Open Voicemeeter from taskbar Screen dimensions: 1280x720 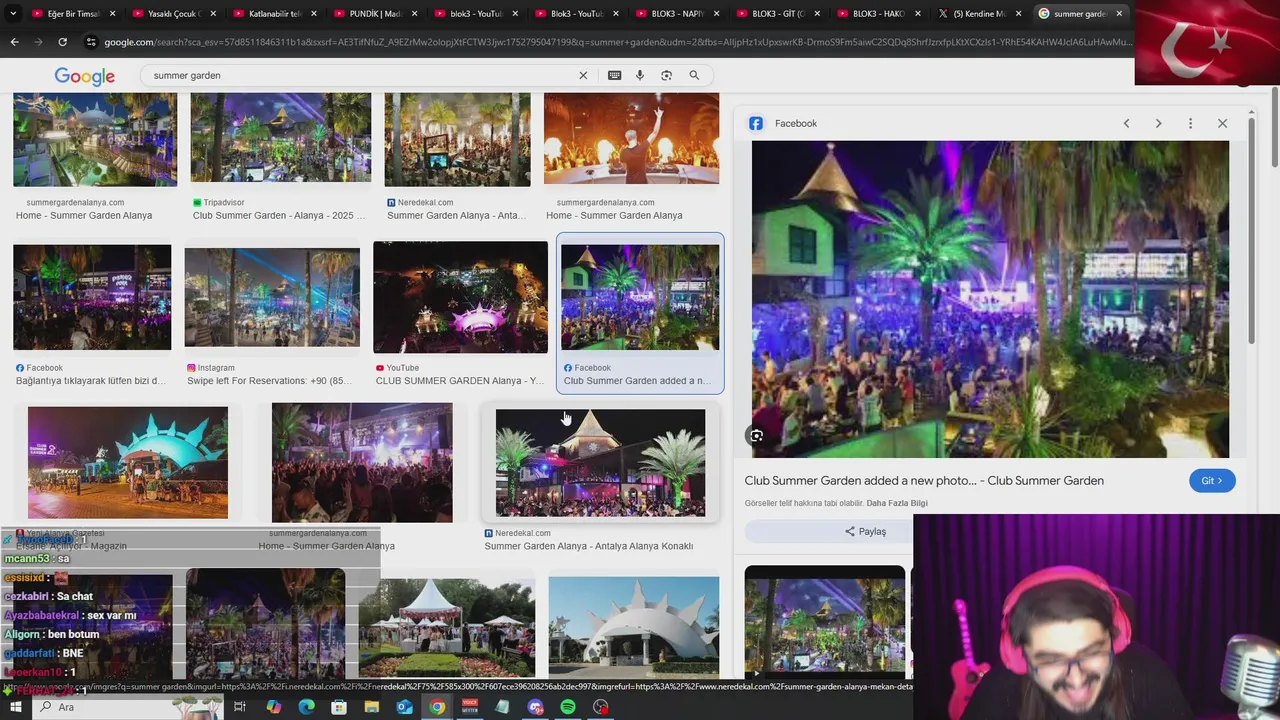click(470, 707)
